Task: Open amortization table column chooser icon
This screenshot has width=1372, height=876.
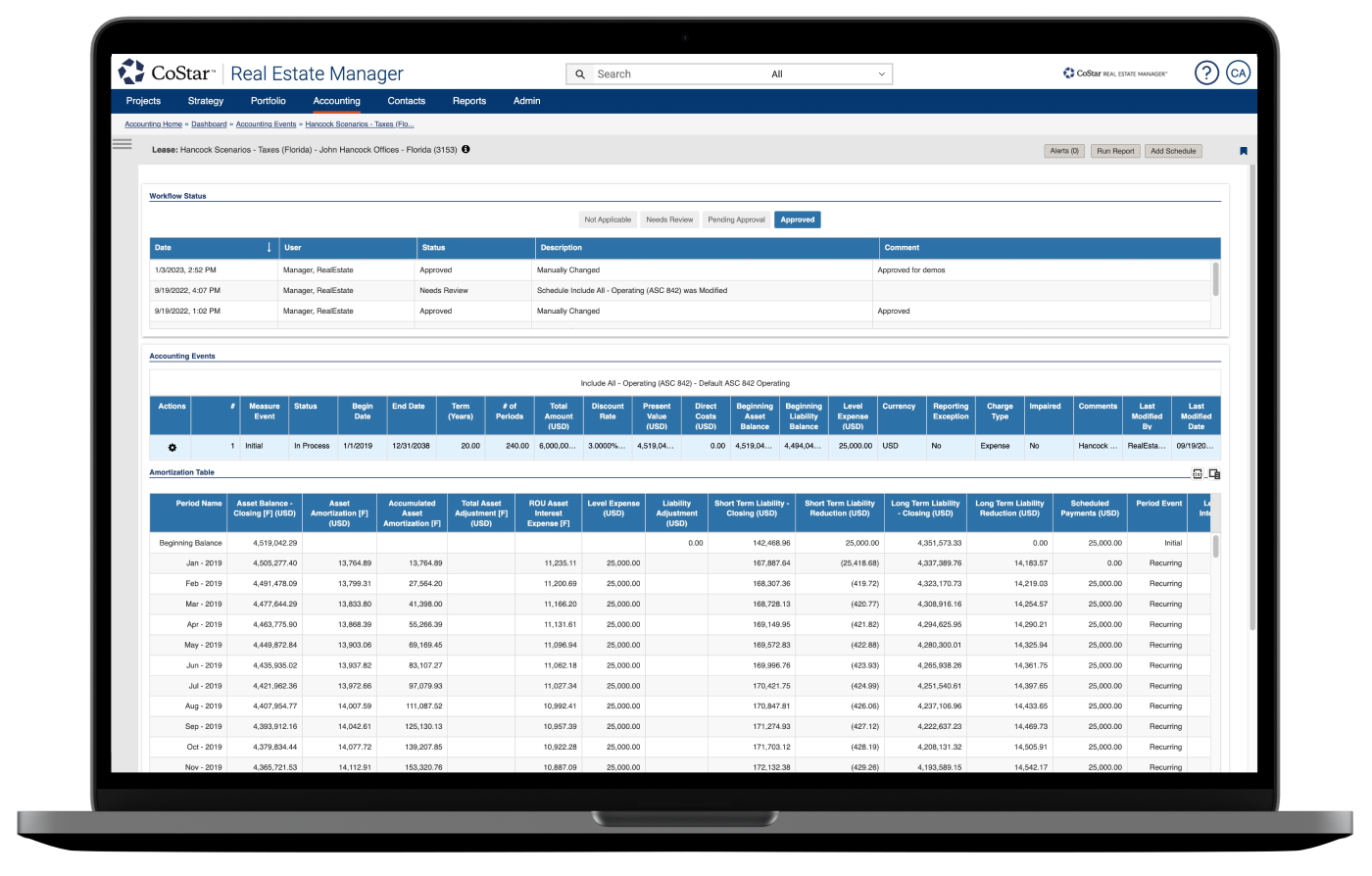Action: click(1214, 474)
